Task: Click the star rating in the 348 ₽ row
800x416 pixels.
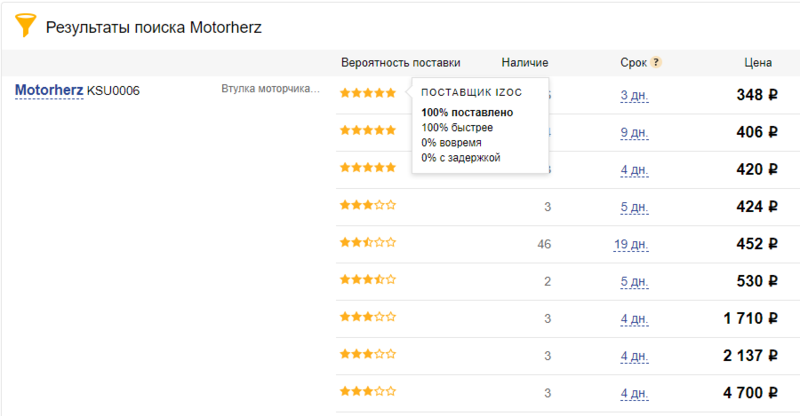Action: tap(368, 93)
